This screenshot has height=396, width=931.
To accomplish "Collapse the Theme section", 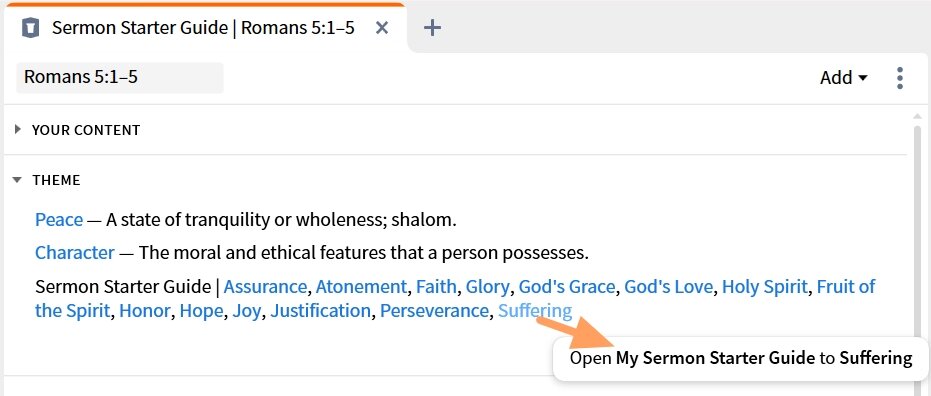I will pos(17,180).
